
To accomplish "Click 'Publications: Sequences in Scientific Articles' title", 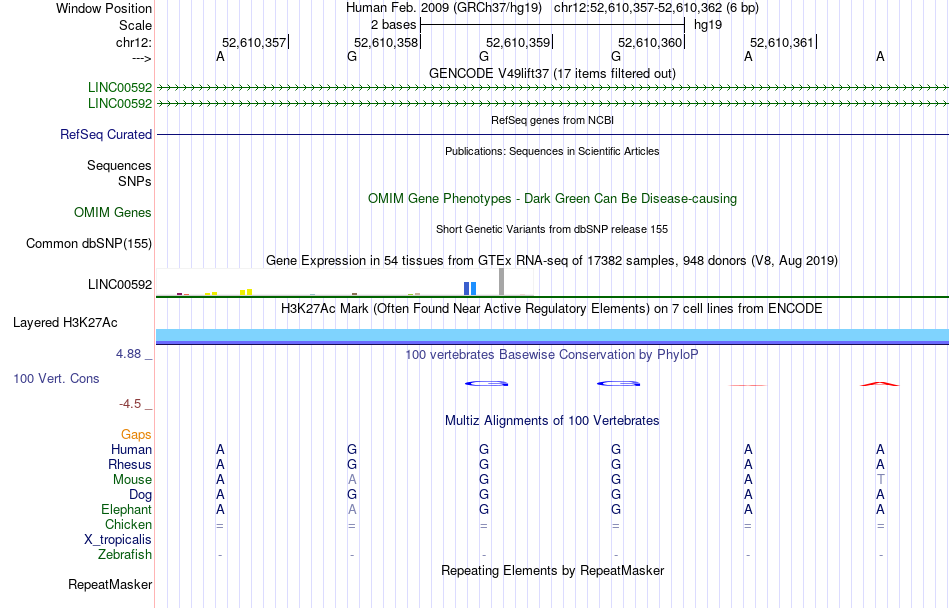I will (x=552, y=151).
